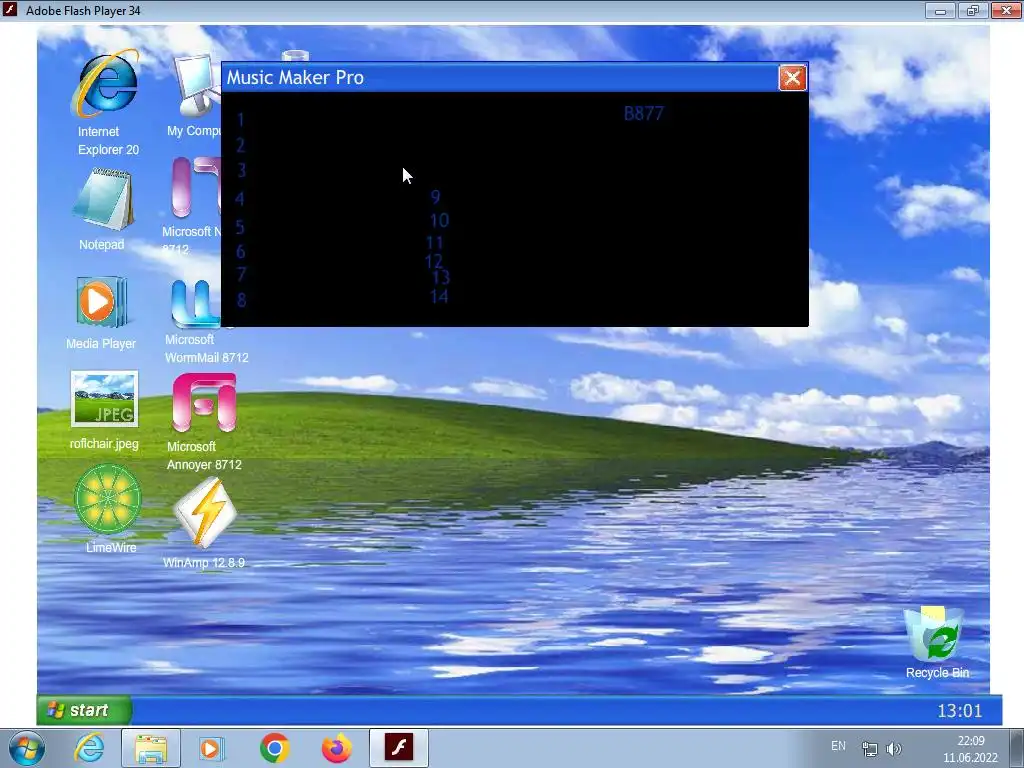Open Windows Media Player taskbar icon
The width and height of the screenshot is (1024, 768).
(212, 748)
